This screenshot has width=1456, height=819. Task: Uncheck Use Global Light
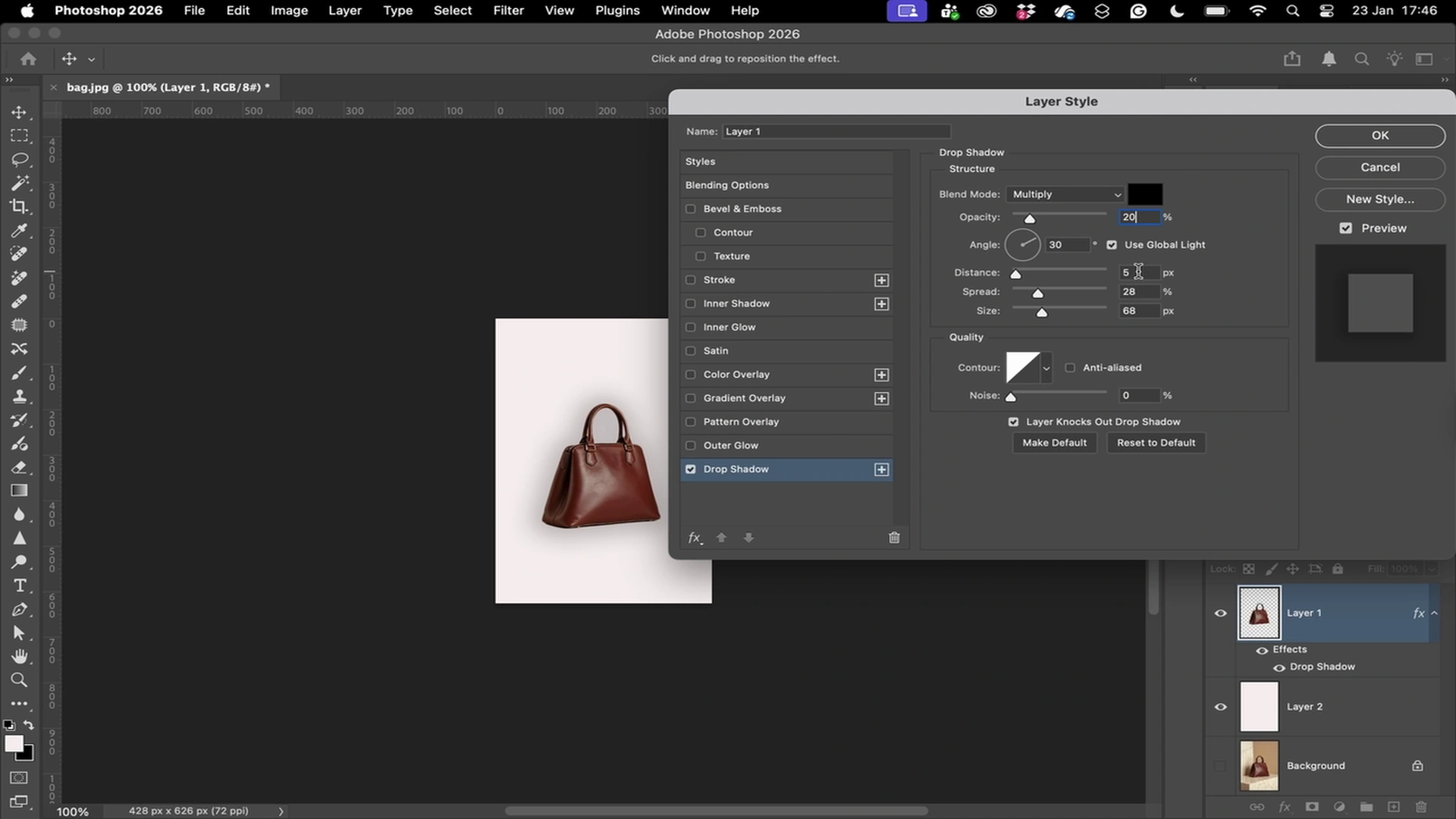pos(1112,245)
